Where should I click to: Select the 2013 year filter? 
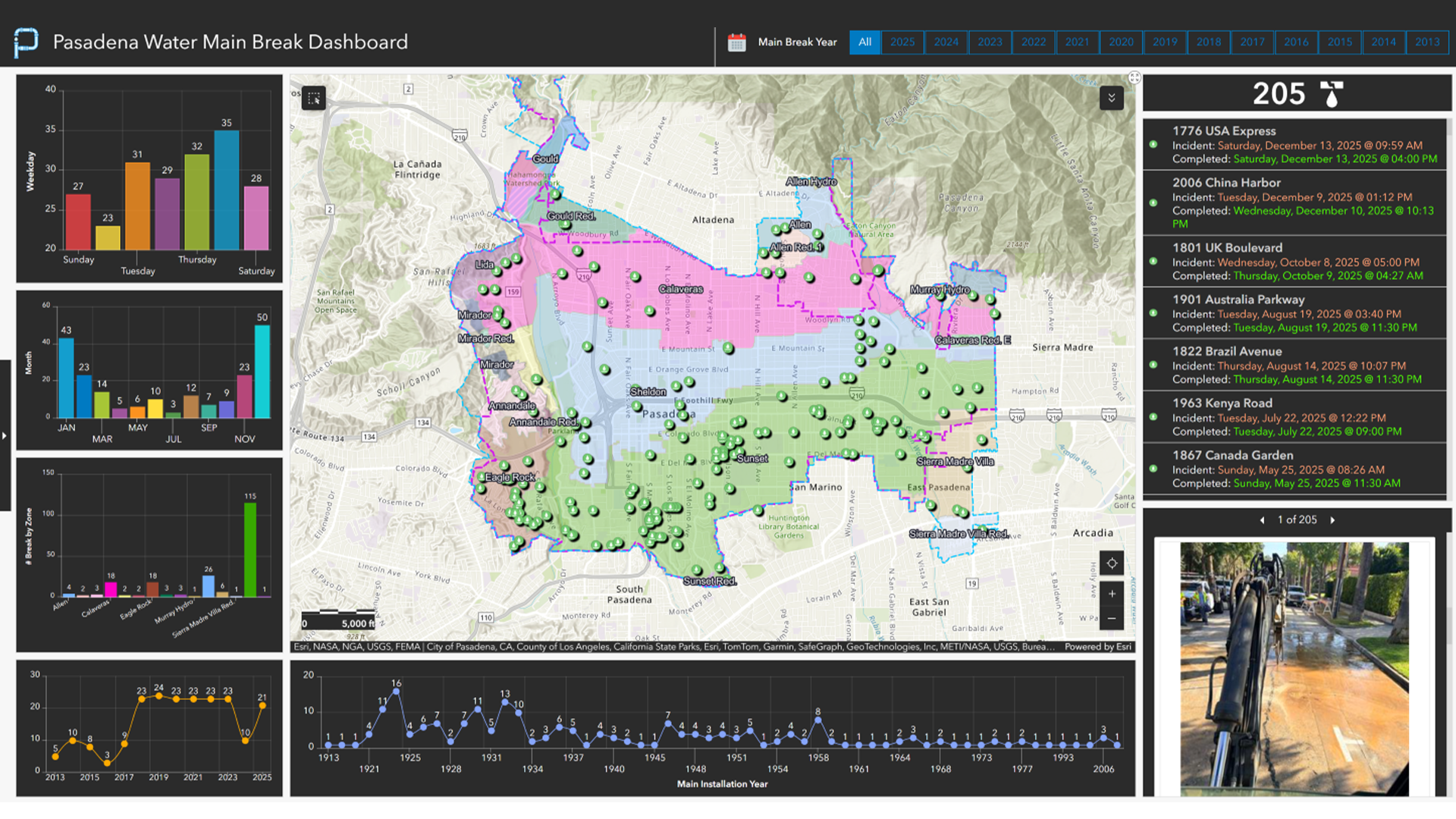[1426, 42]
